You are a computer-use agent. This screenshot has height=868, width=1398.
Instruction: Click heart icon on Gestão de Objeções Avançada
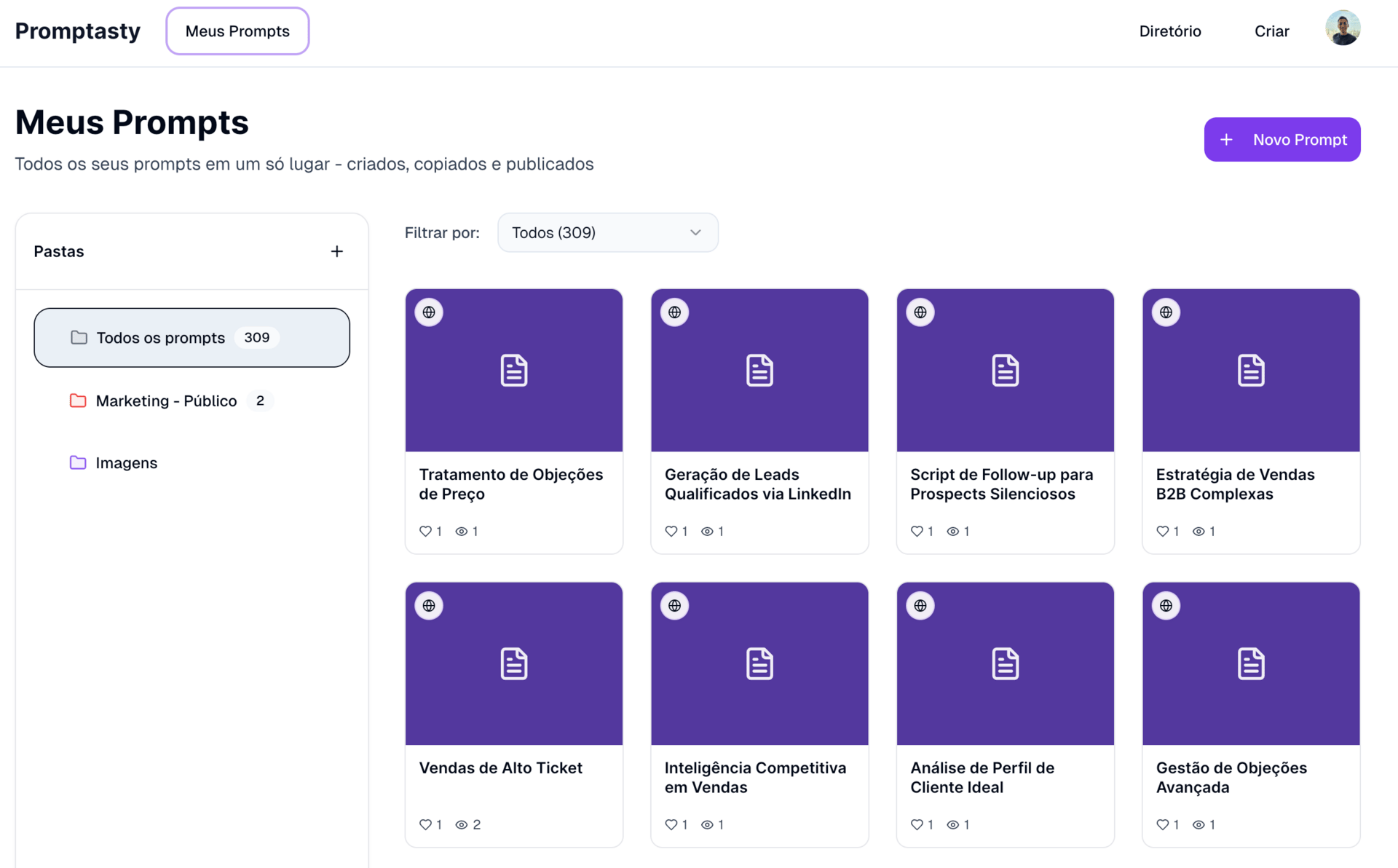pyautogui.click(x=1162, y=824)
